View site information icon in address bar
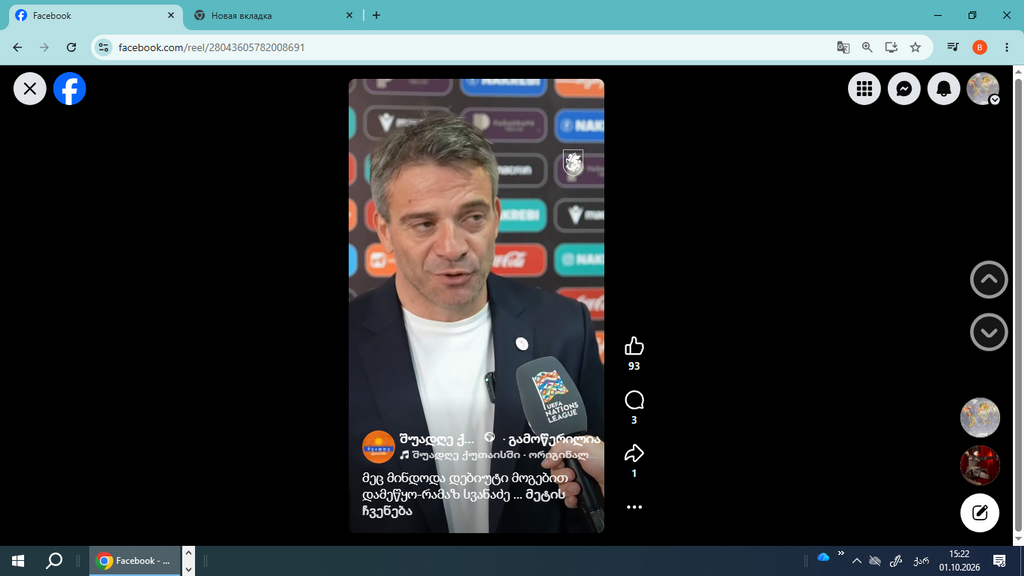The width and height of the screenshot is (1024, 576). (x=103, y=47)
